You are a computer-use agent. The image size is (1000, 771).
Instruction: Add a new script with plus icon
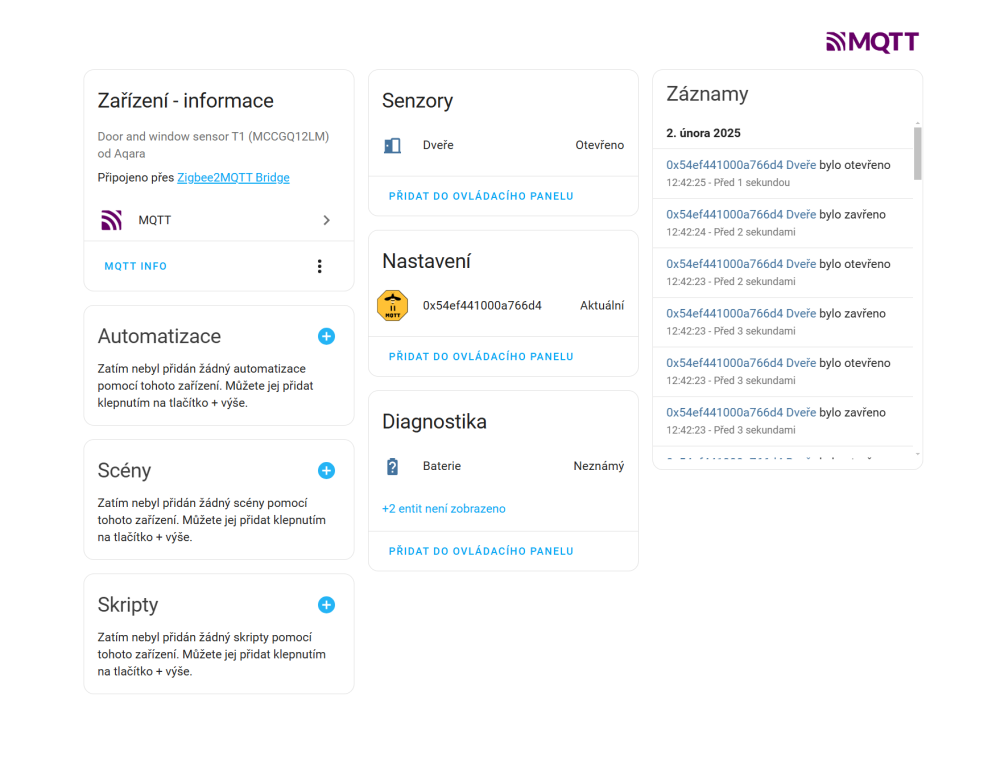[326, 605]
